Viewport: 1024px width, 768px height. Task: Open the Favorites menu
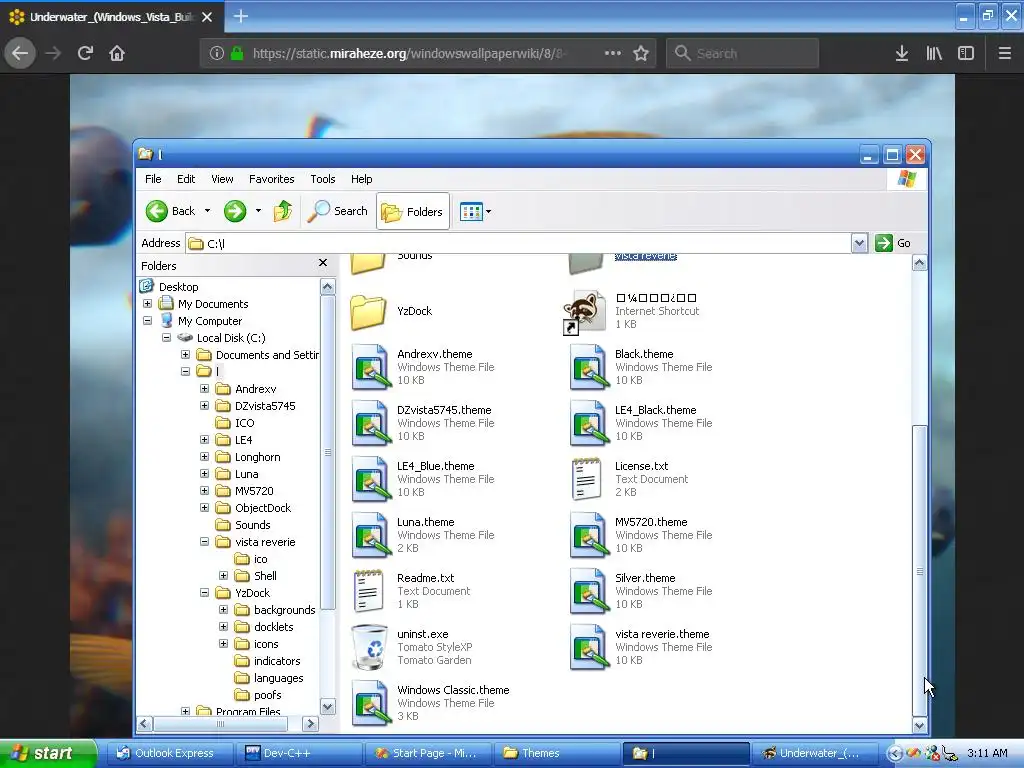click(x=271, y=179)
